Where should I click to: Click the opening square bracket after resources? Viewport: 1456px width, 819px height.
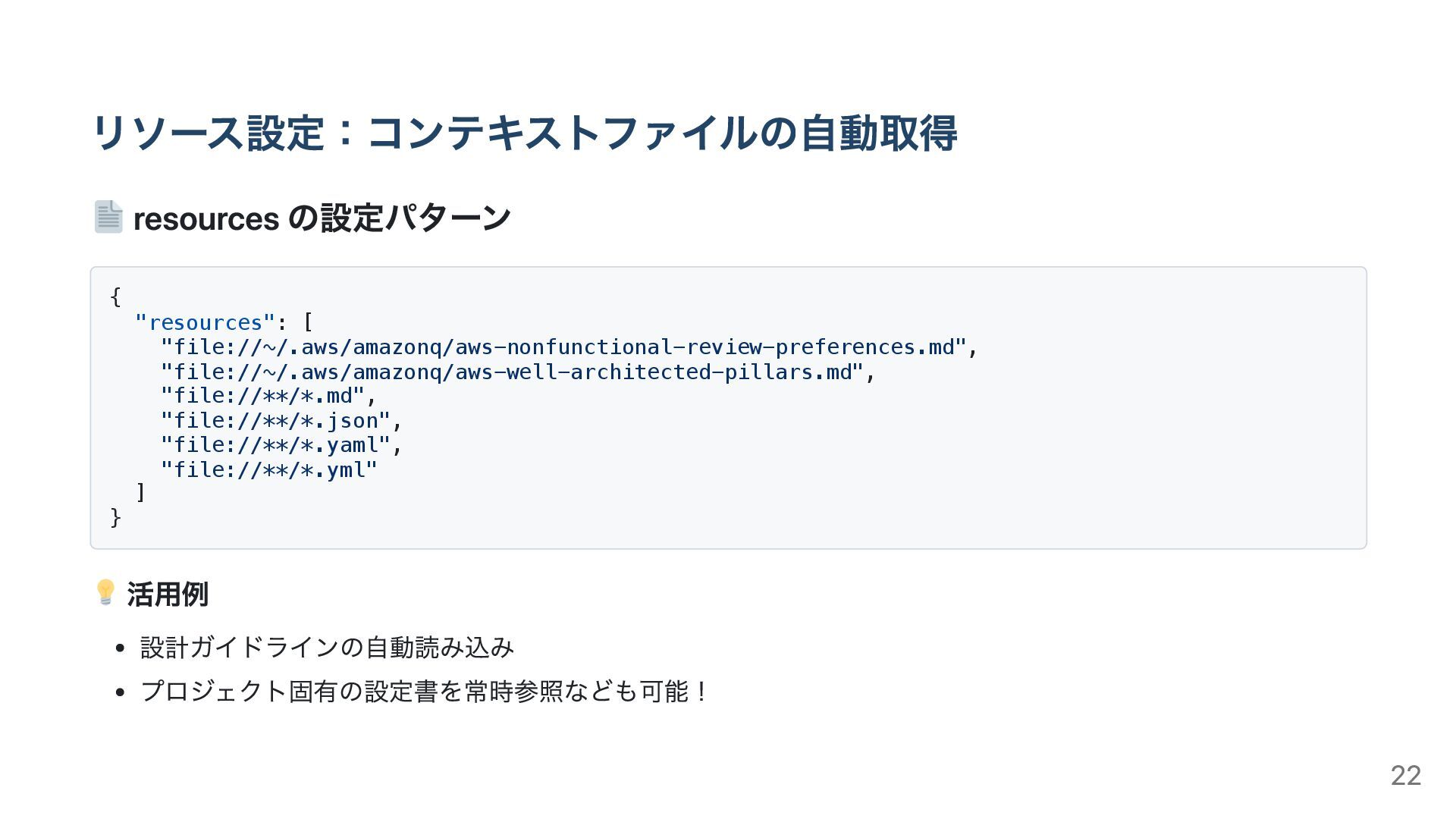(x=307, y=322)
